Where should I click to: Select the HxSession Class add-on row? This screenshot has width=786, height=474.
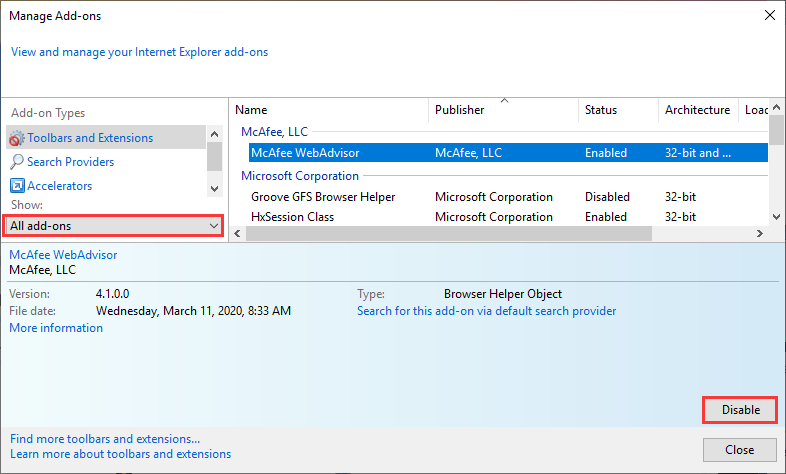(x=508, y=217)
